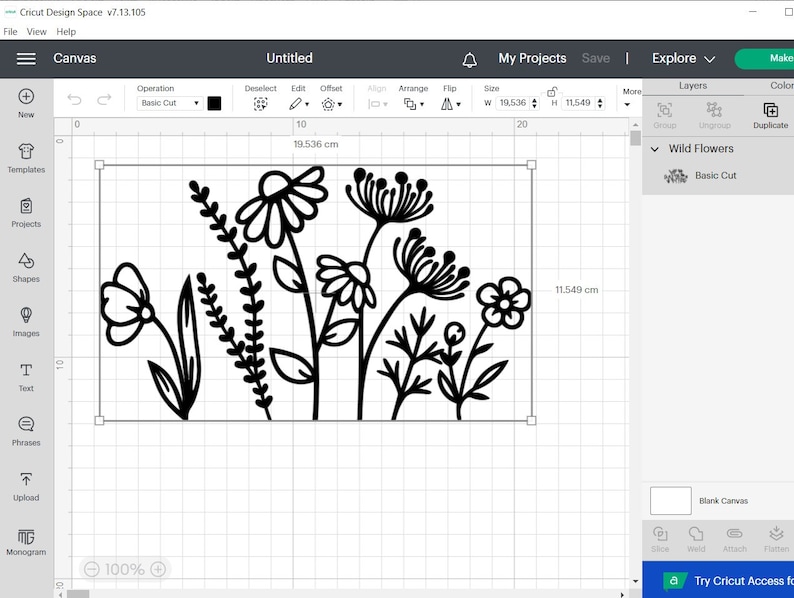This screenshot has height=598, width=794.
Task: Open the View menu
Action: (36, 31)
